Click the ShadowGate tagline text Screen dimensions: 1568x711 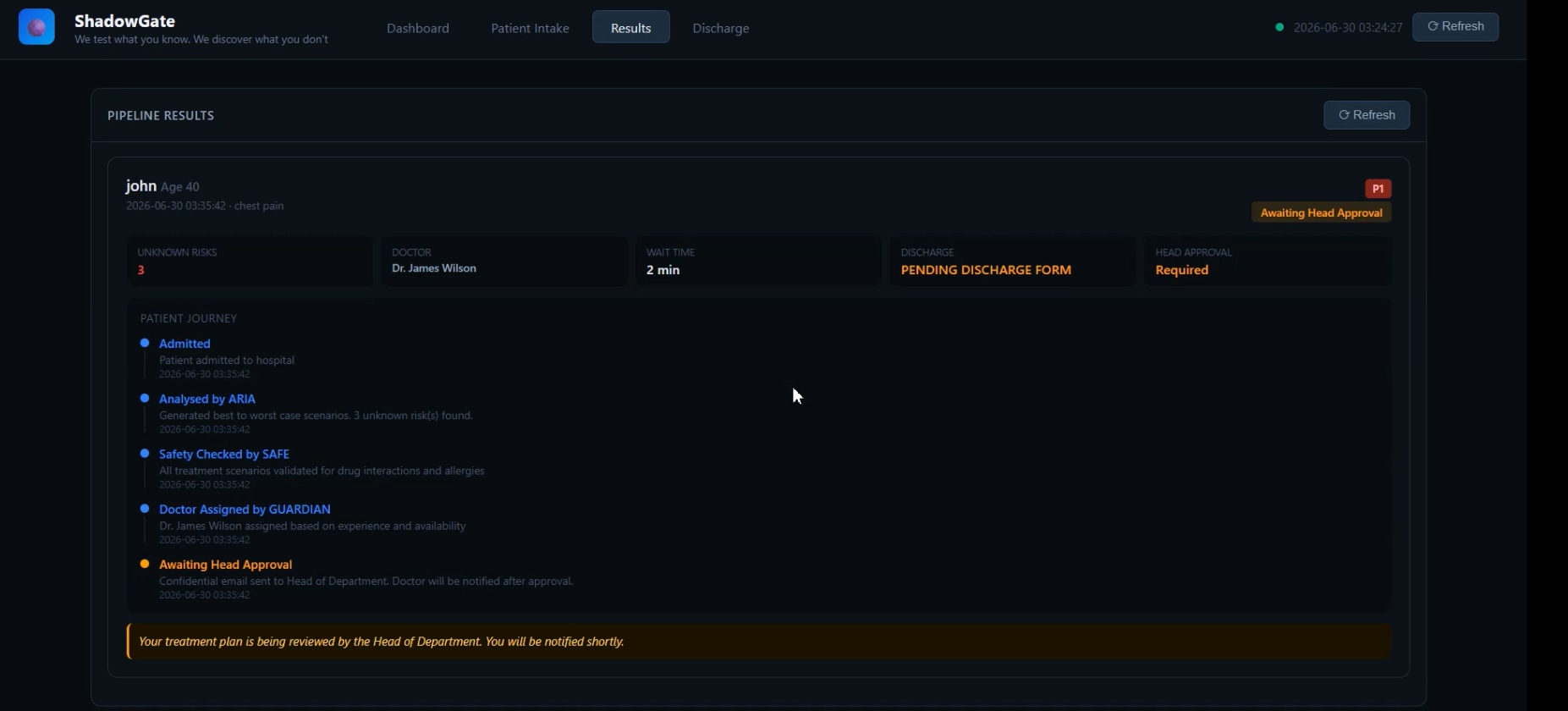coord(201,39)
